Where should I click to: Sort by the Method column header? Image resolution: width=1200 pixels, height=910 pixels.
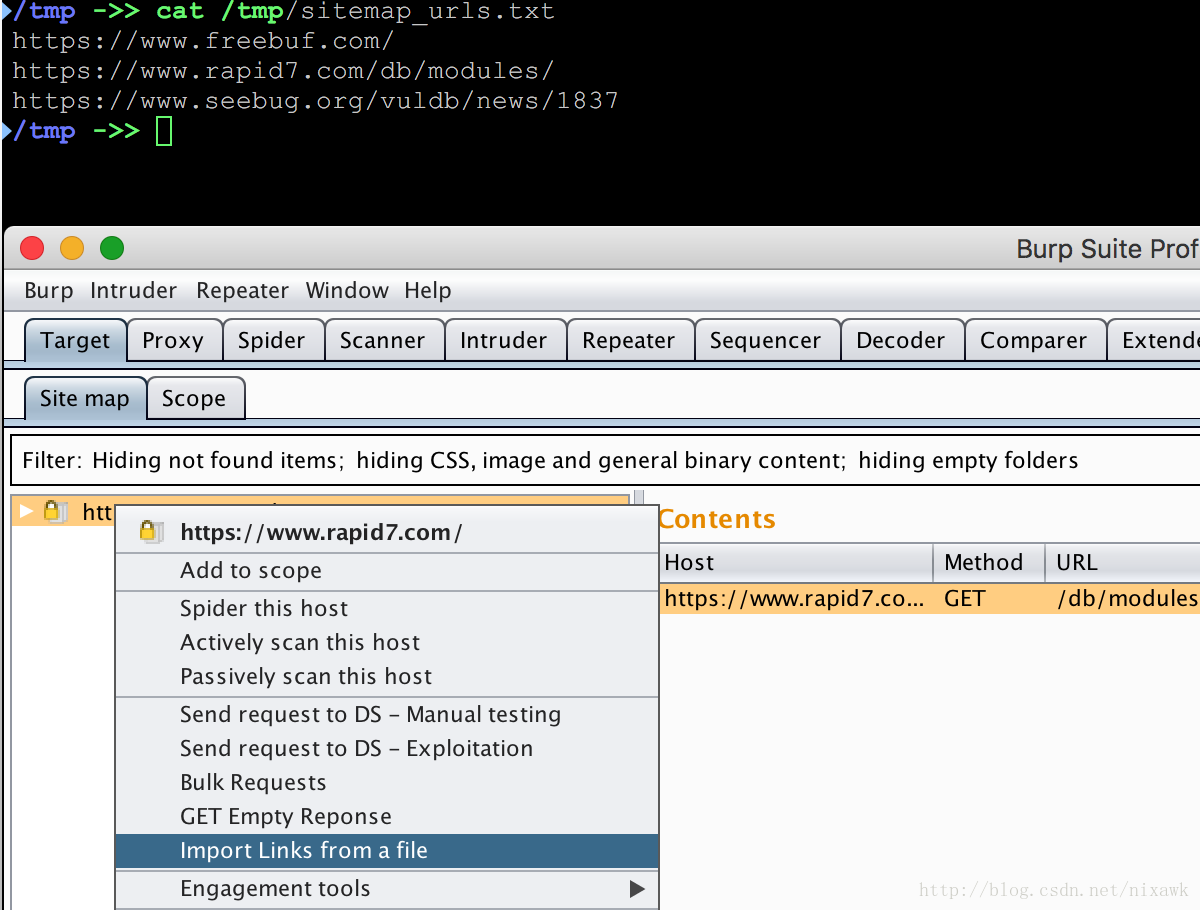[989, 562]
